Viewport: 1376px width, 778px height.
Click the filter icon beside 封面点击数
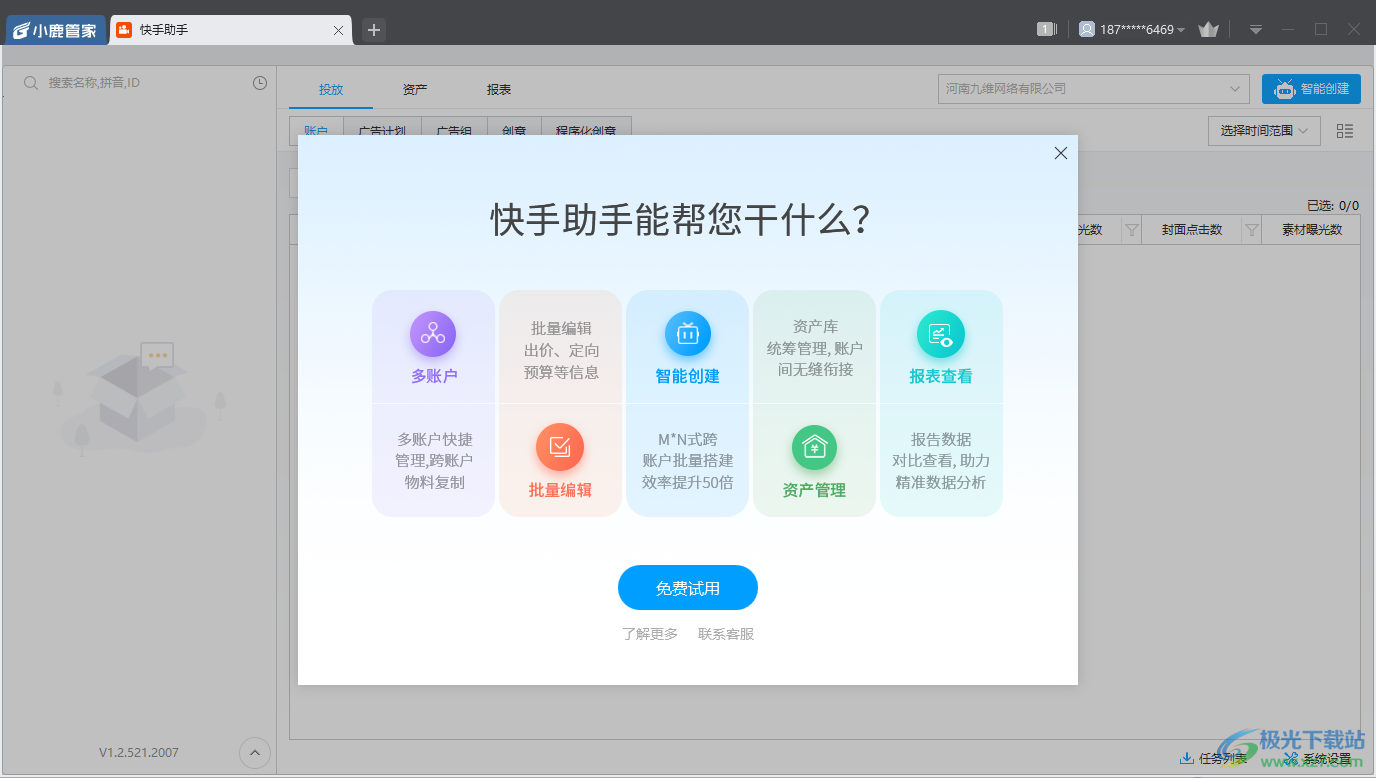tap(1251, 230)
